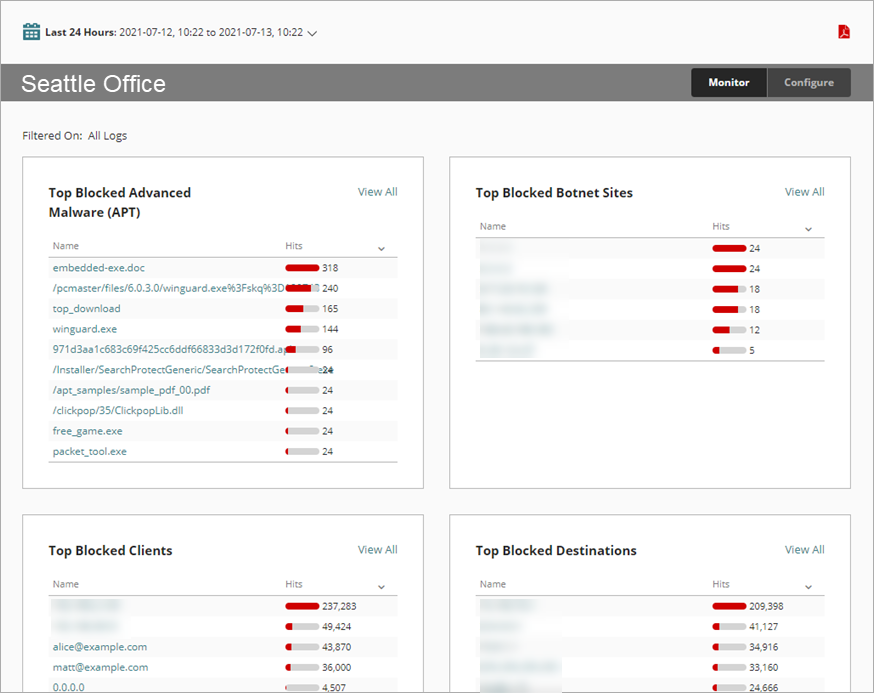Screen dimensions: 874x693
Task: Open the Hits column dropdown in Advanced Malware panel
Action: pos(380,246)
